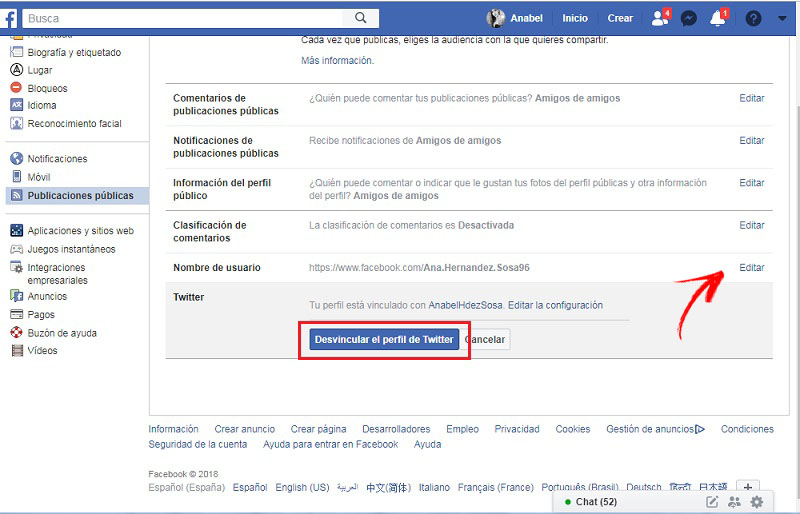Click new message compose icon in chat
The width and height of the screenshot is (800, 514).
click(x=711, y=502)
